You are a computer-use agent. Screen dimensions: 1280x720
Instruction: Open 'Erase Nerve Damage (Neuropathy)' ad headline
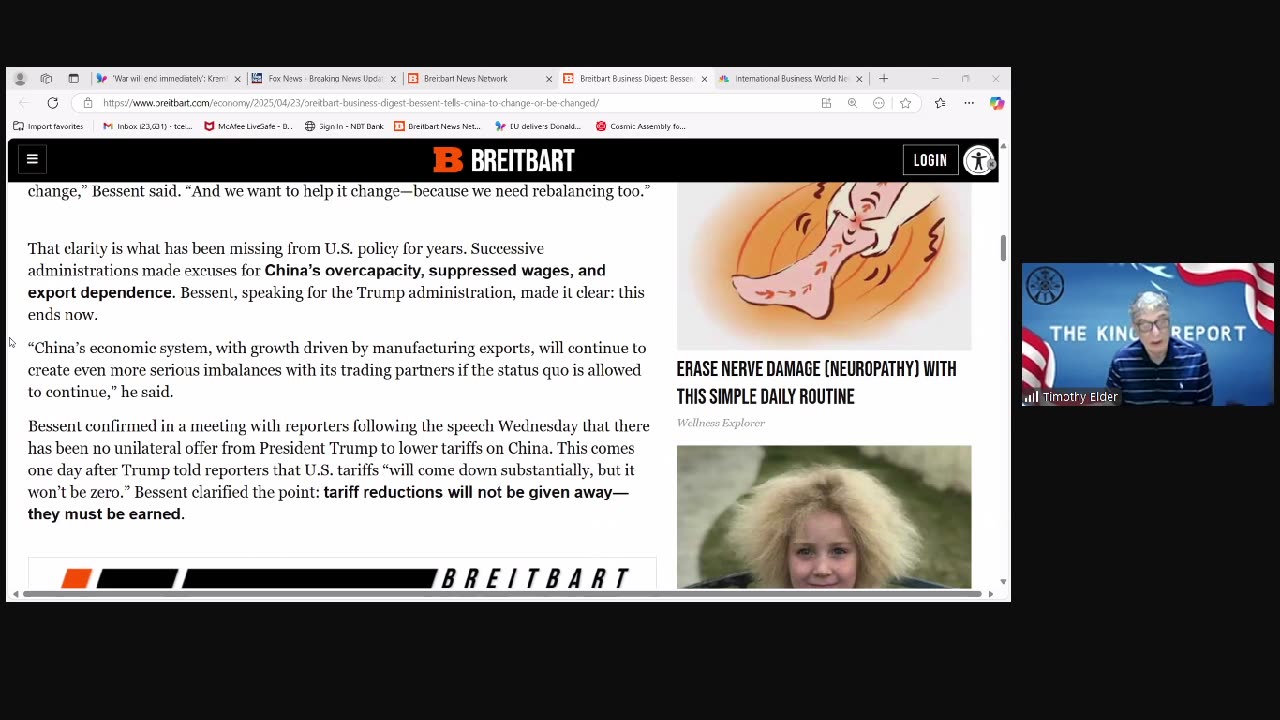click(x=816, y=383)
